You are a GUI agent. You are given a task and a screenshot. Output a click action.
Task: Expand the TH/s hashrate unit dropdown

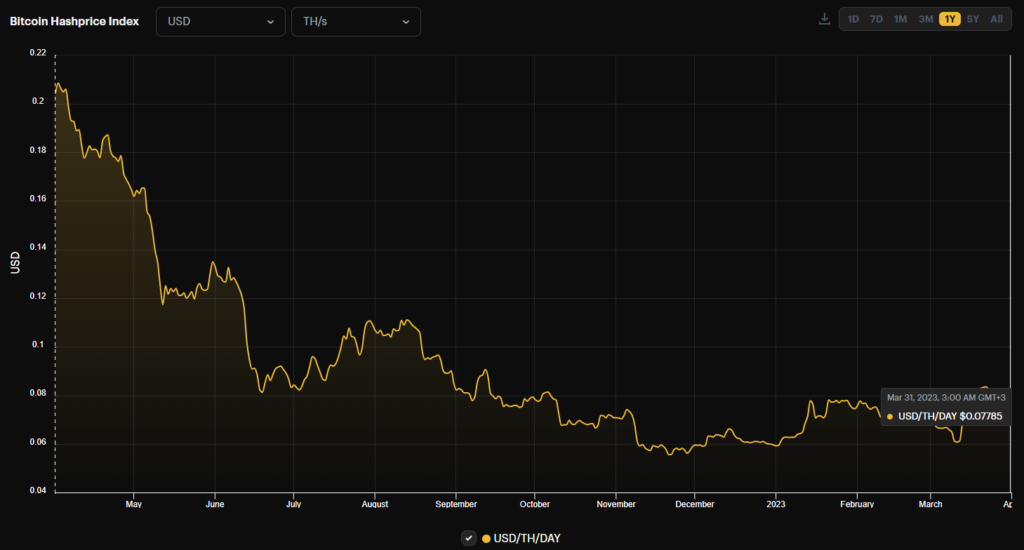[x=355, y=22]
